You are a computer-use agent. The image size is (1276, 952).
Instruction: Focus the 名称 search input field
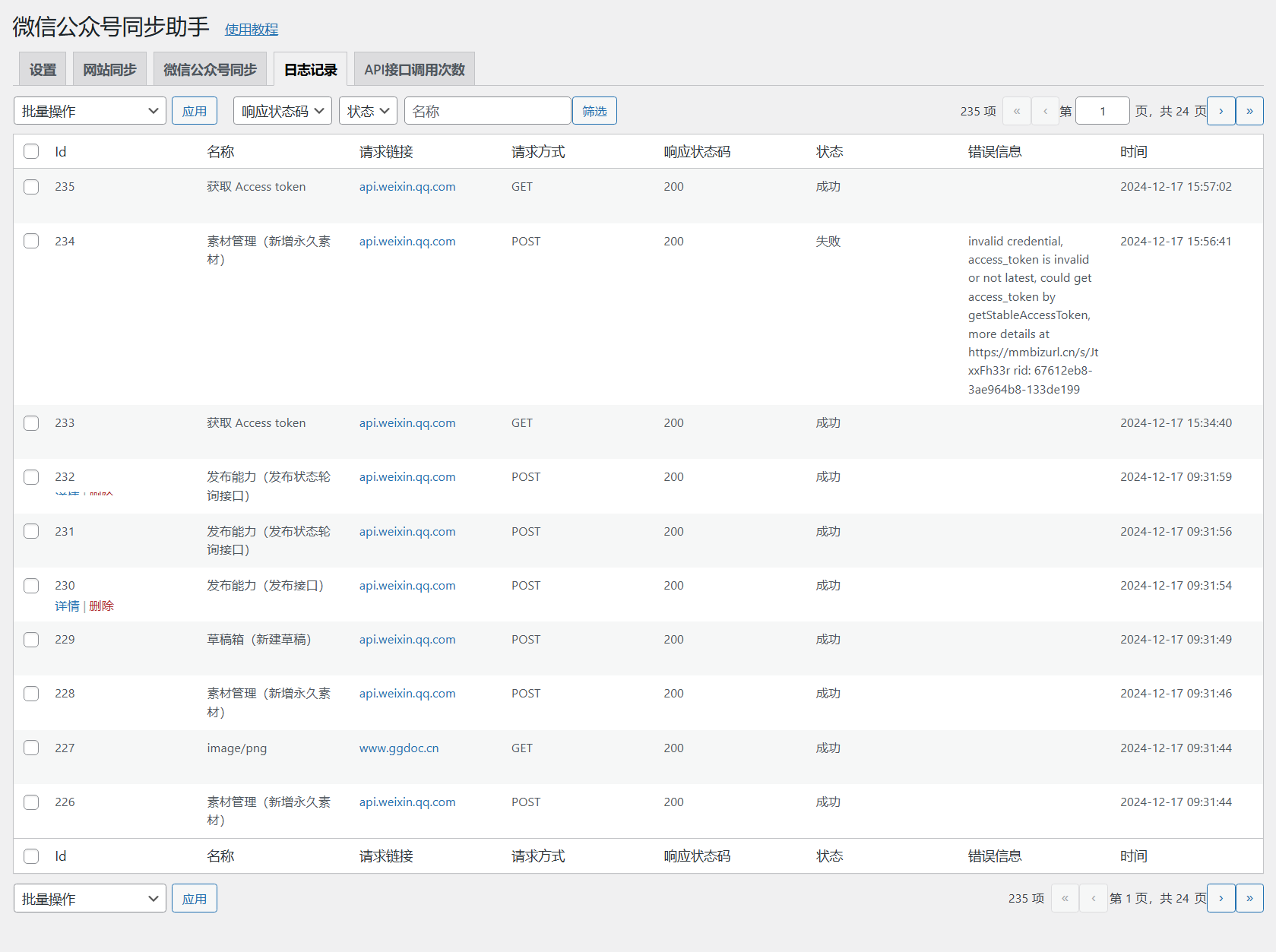coord(488,111)
